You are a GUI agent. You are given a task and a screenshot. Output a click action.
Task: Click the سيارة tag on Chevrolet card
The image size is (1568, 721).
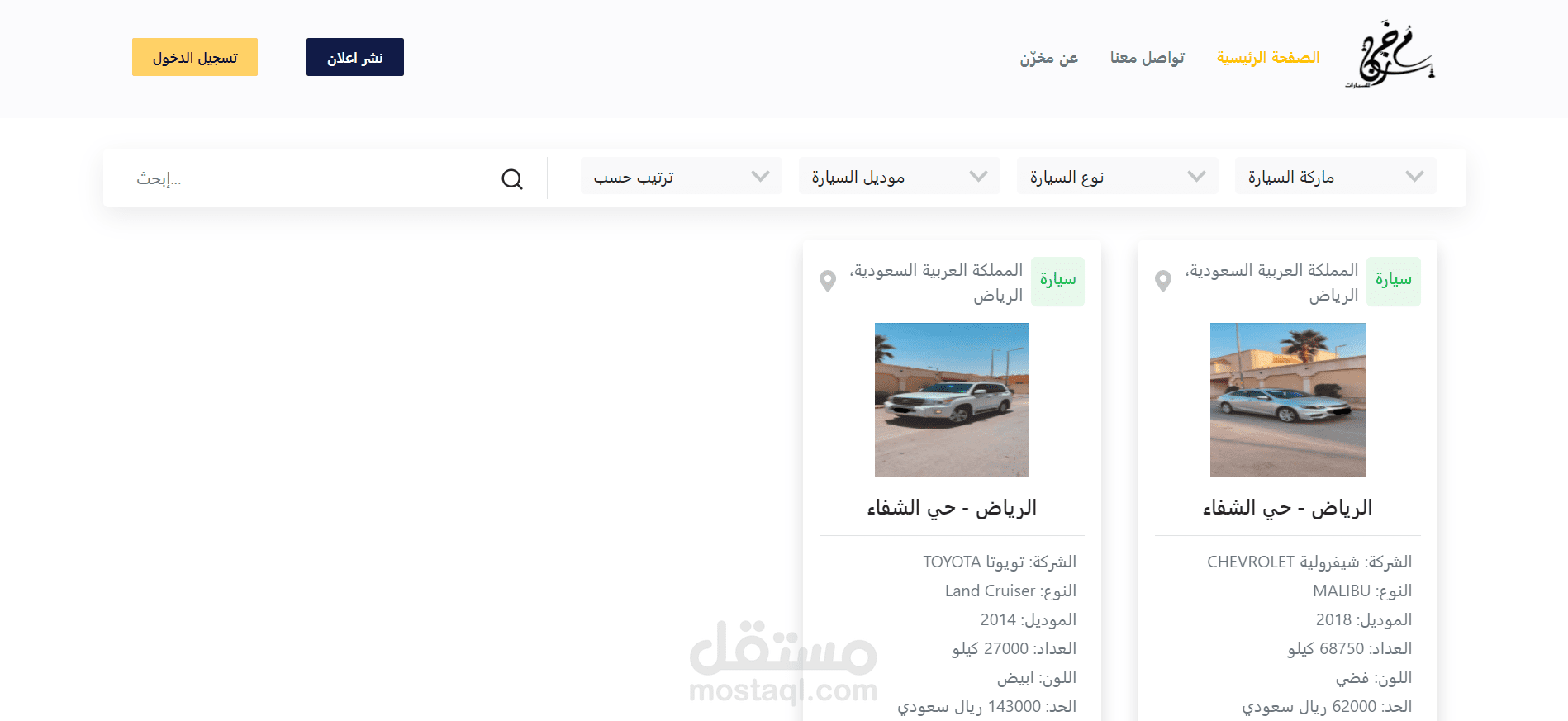(x=1394, y=282)
